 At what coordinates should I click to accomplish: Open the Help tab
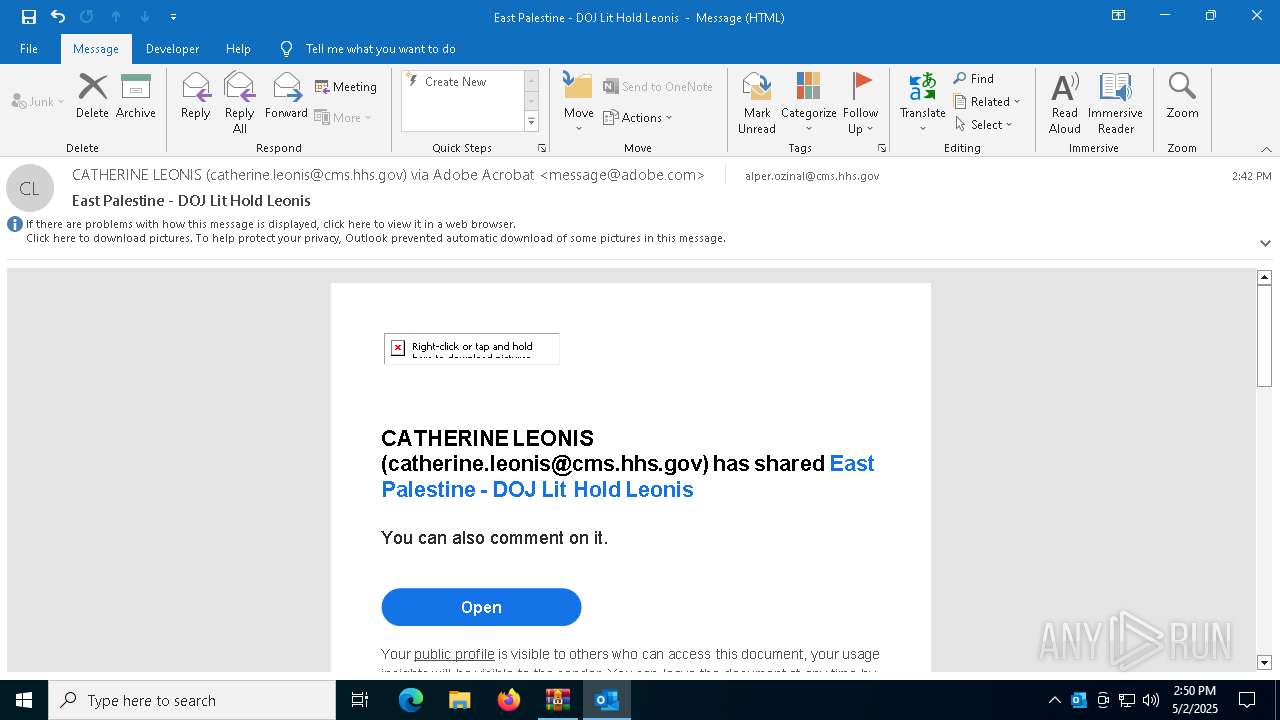[238, 49]
